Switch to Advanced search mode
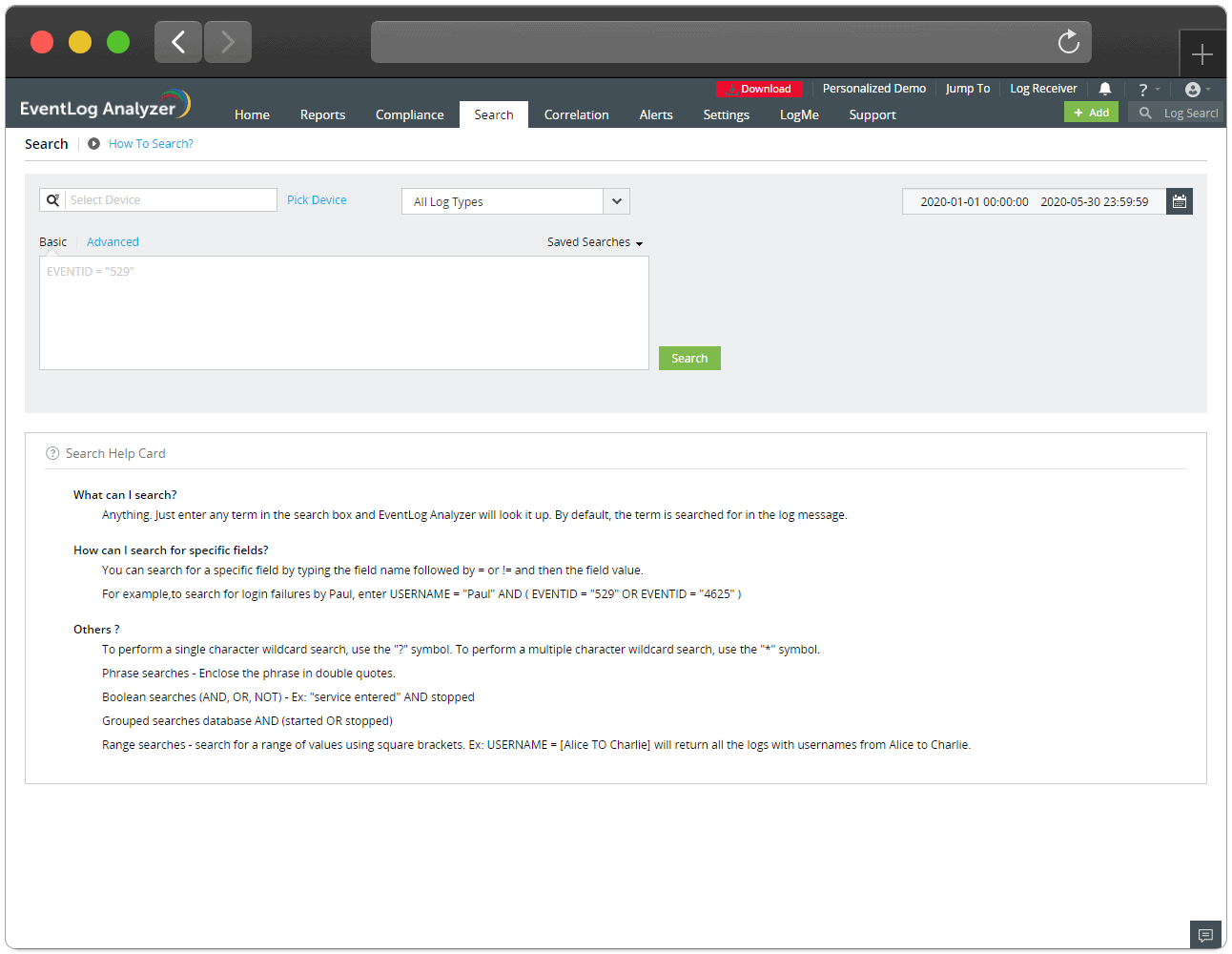 pyautogui.click(x=113, y=242)
